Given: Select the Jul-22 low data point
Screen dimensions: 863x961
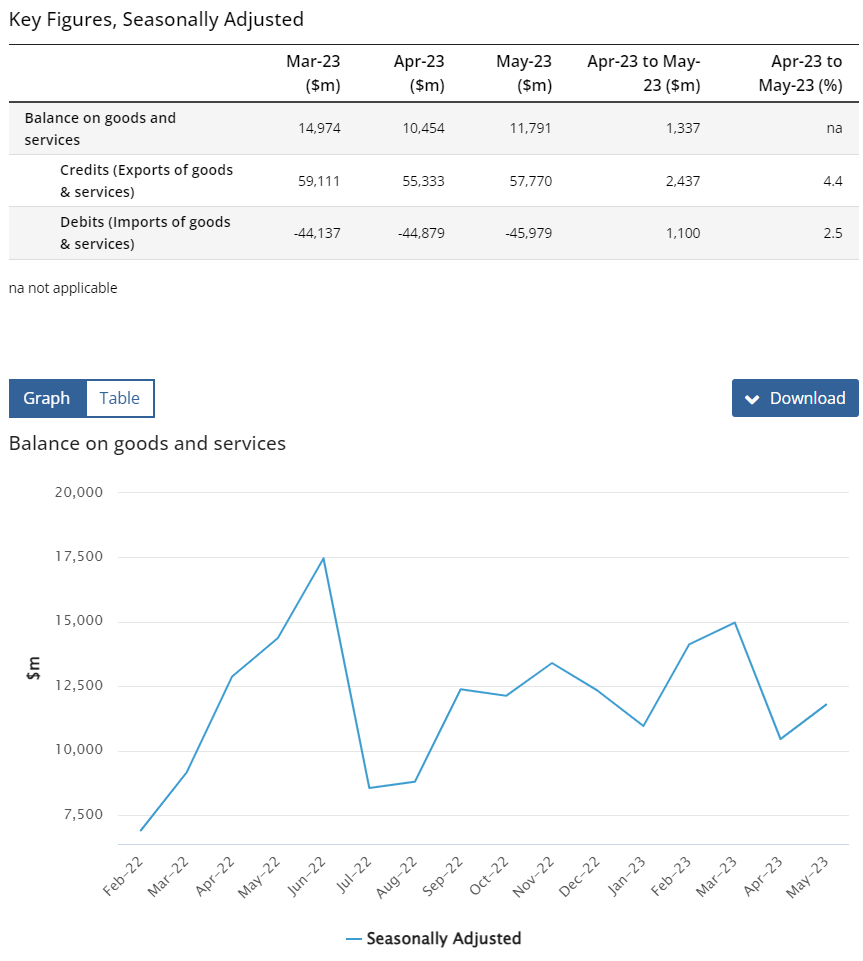Looking at the screenshot, I should [x=370, y=788].
